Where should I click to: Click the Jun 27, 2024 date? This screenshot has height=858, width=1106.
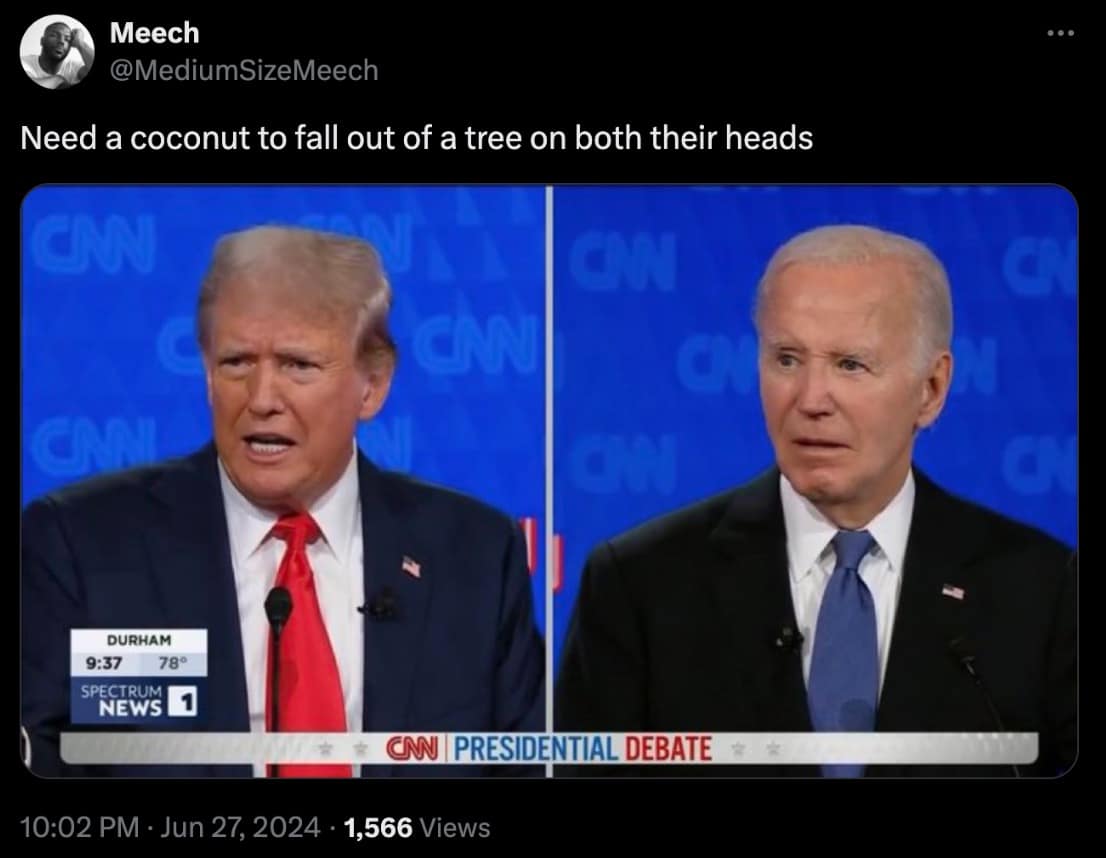(240, 827)
